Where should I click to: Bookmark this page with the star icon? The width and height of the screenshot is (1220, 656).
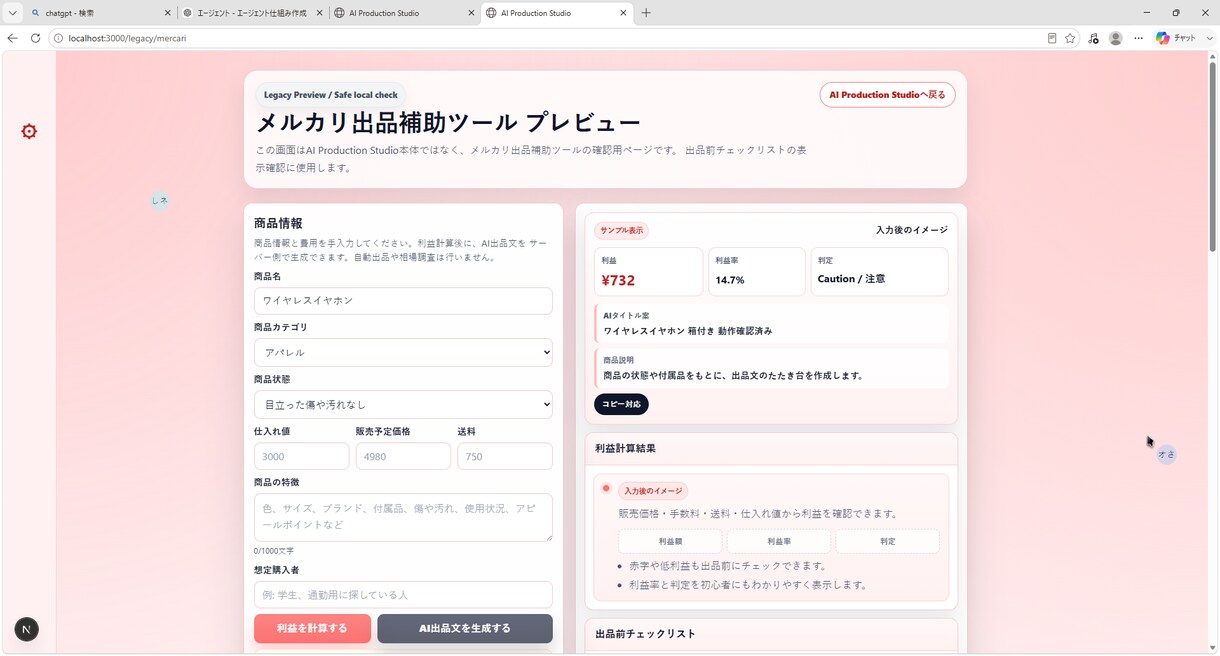(x=1070, y=38)
